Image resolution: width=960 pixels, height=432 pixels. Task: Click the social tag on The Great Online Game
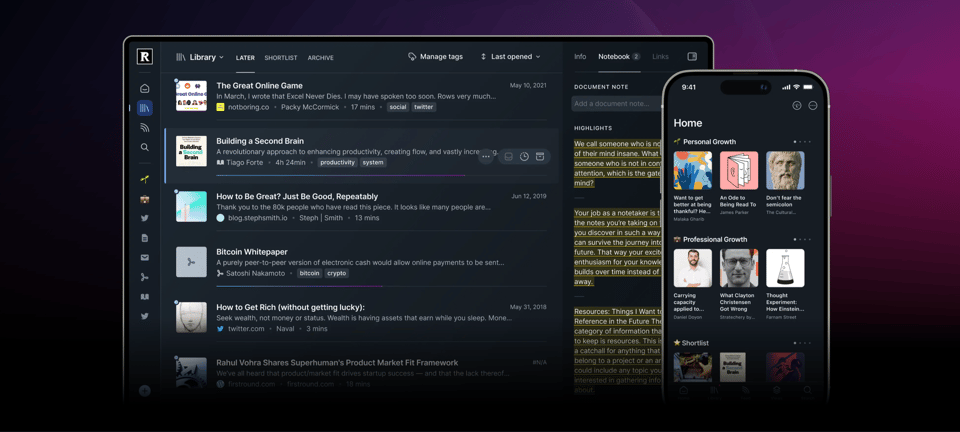(x=397, y=107)
